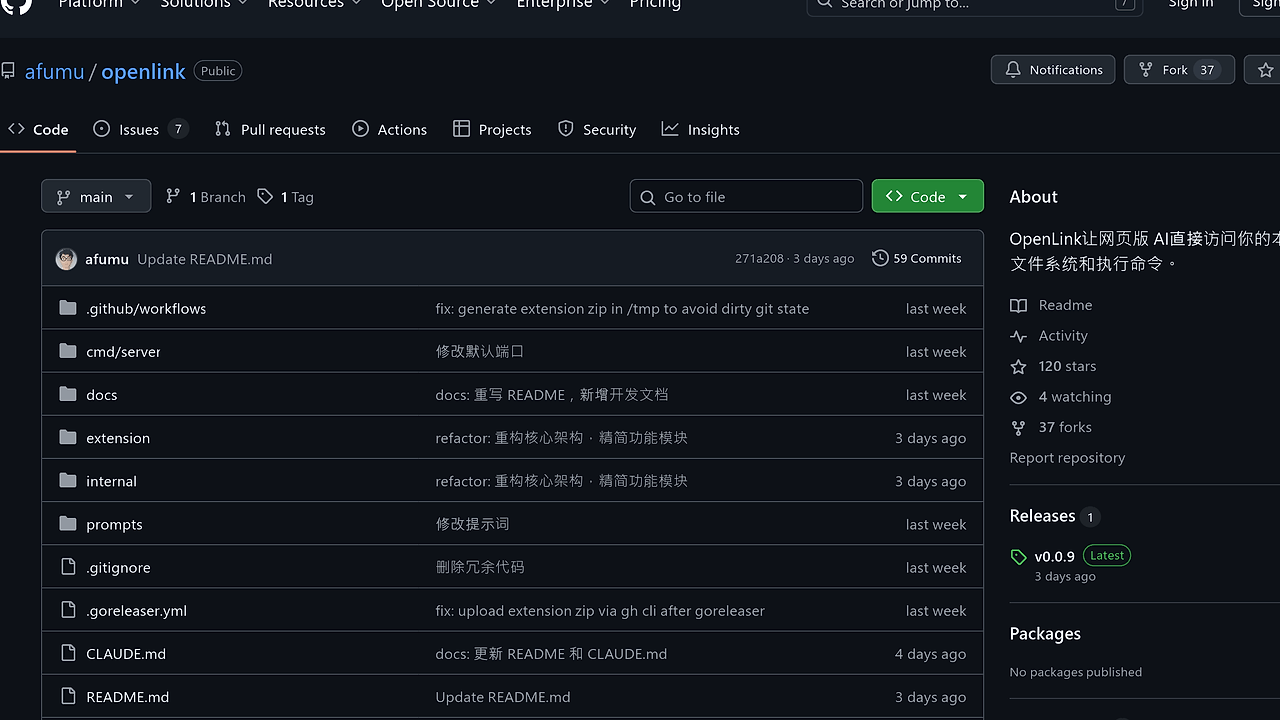The image size is (1280, 720).
Task: Click the repository book icon beside afumu
Action: point(8,71)
